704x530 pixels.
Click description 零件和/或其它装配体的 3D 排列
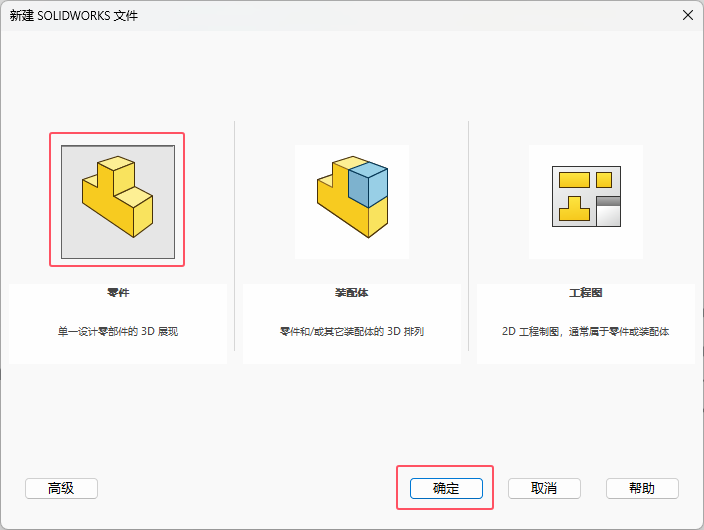(352, 331)
